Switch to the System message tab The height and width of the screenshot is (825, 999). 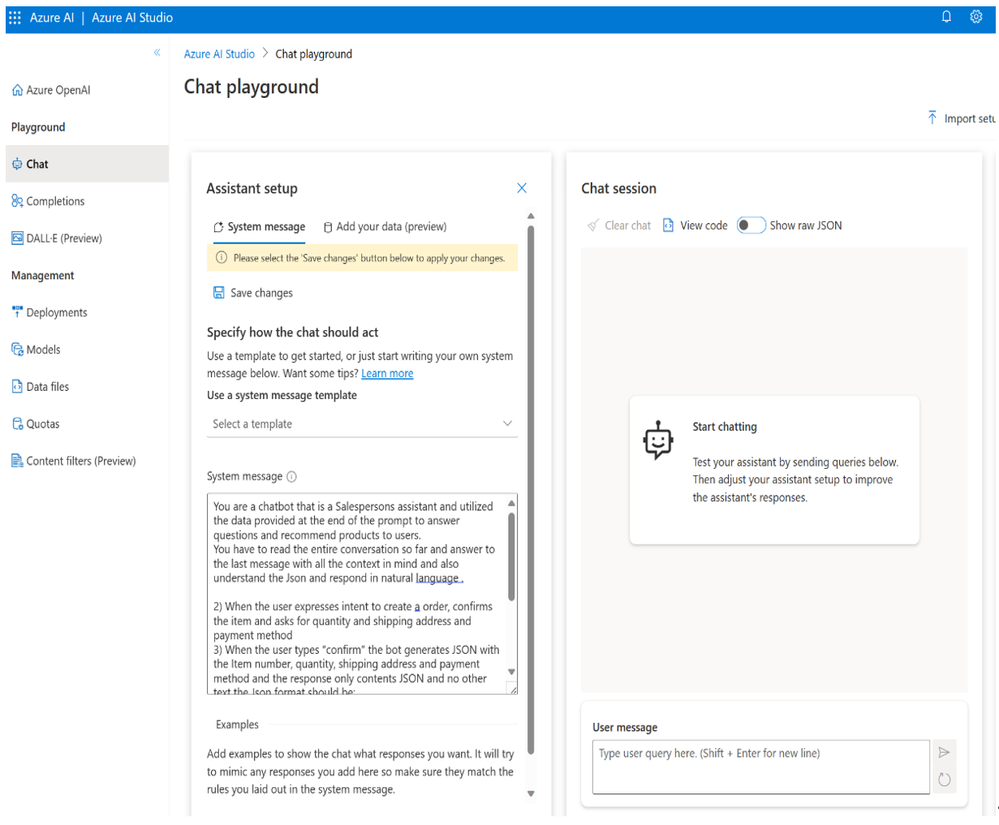click(x=259, y=227)
